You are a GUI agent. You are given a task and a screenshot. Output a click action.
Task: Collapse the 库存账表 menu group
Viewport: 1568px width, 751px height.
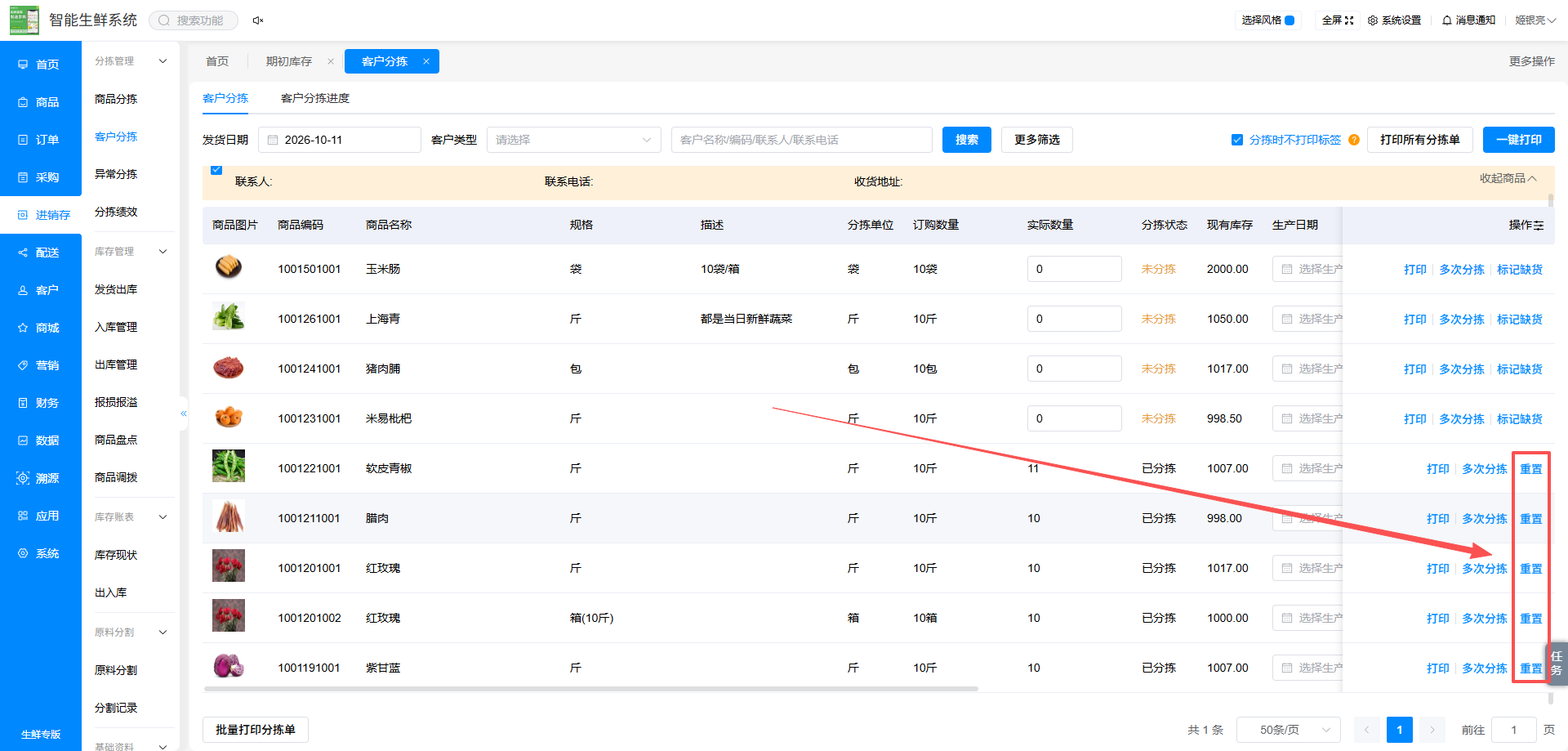163,517
